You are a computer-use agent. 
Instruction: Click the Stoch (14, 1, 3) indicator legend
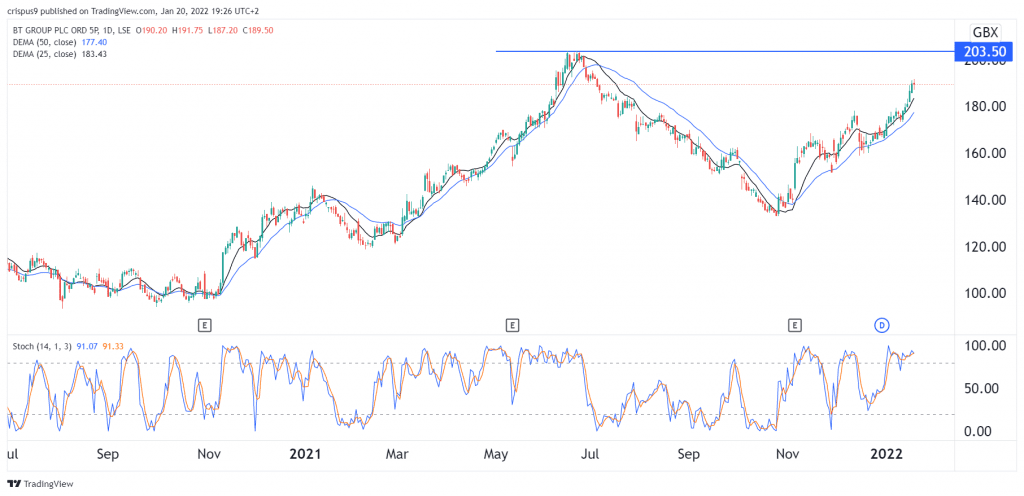click(x=40, y=346)
